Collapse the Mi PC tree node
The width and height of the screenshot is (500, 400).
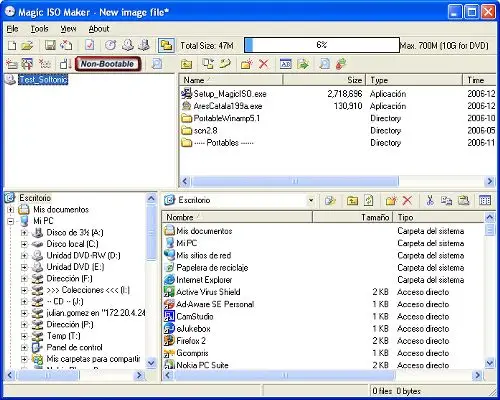[11, 221]
